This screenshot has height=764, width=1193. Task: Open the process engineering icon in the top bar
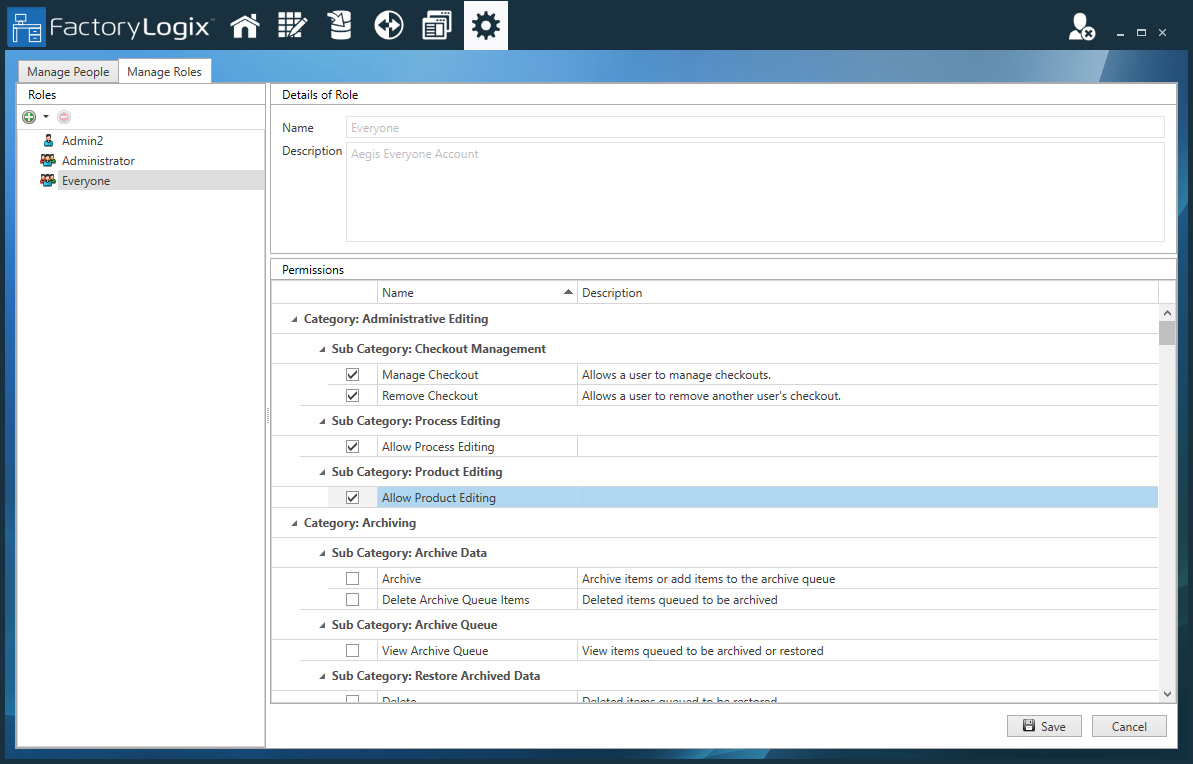[292, 25]
